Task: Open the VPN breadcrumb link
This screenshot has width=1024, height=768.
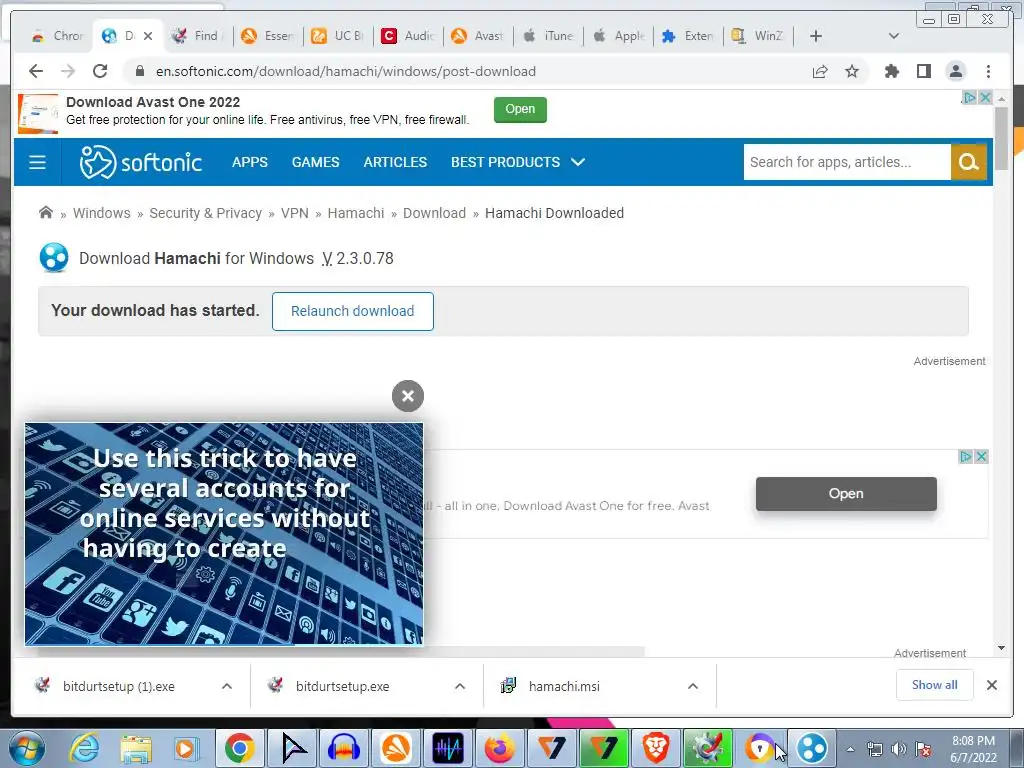Action: pyautogui.click(x=295, y=213)
